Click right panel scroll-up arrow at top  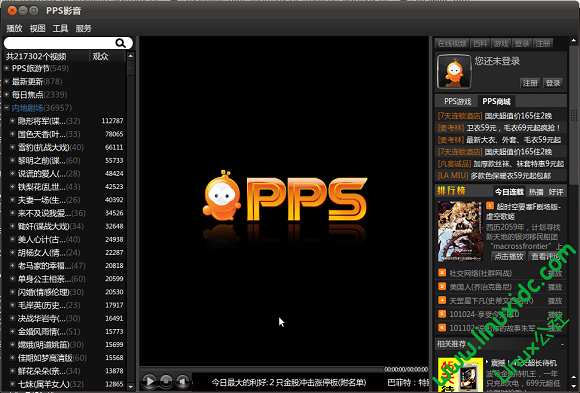click(574, 40)
